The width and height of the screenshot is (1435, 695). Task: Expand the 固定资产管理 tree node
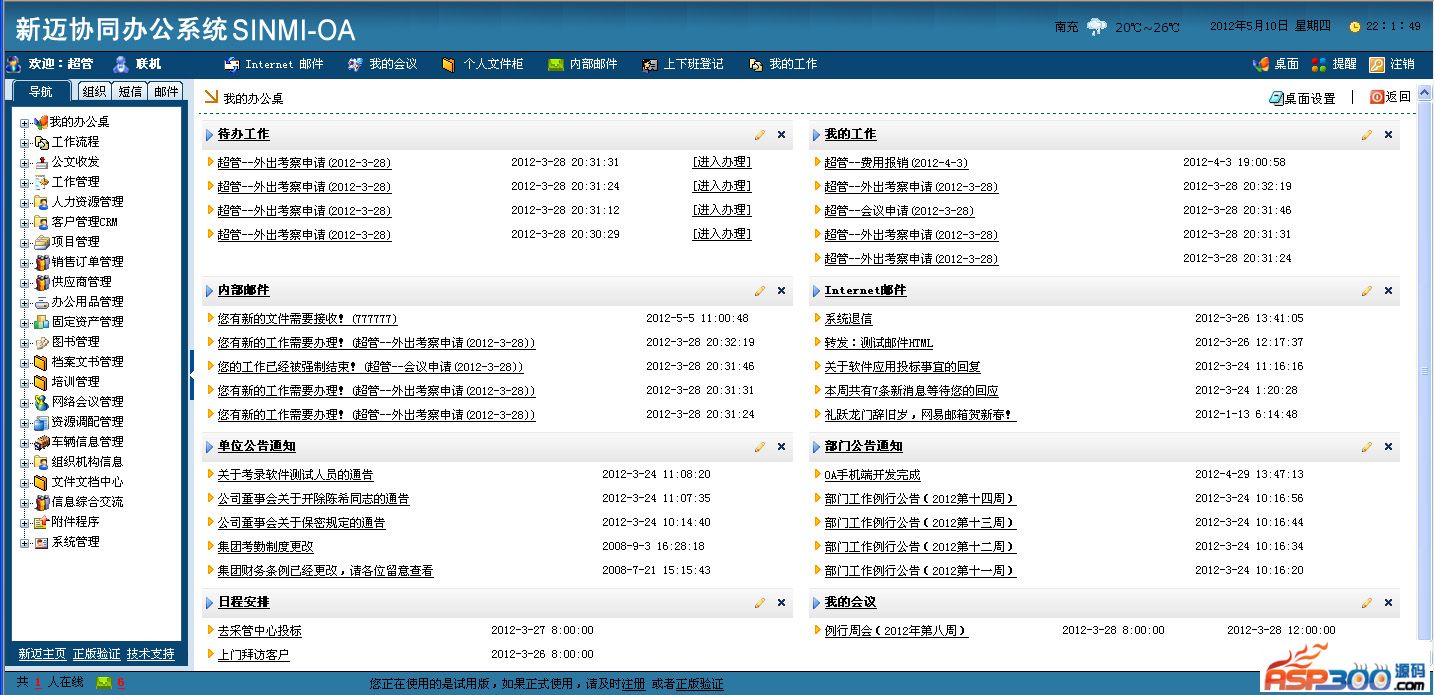pyautogui.click(x=25, y=323)
